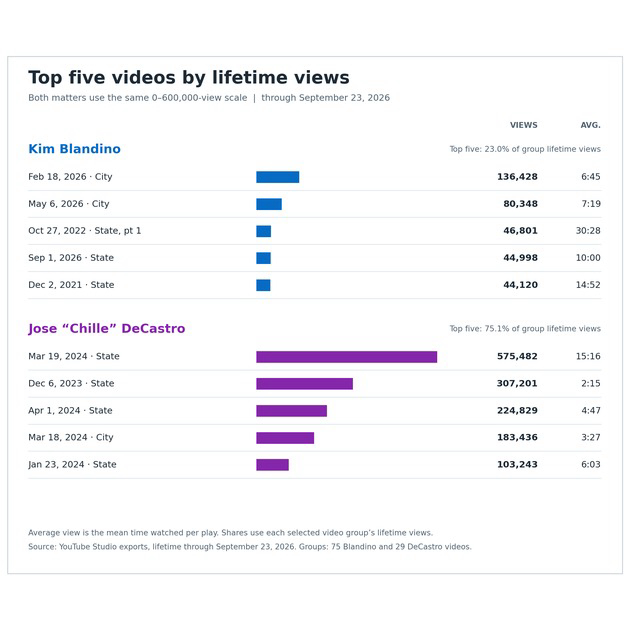Click the purple bar for Mar 19, 2024
This screenshot has width=630, height=630.
coord(347,357)
